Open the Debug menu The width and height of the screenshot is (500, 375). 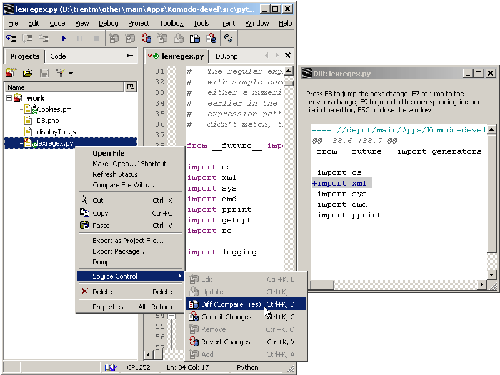pyautogui.click(x=108, y=23)
